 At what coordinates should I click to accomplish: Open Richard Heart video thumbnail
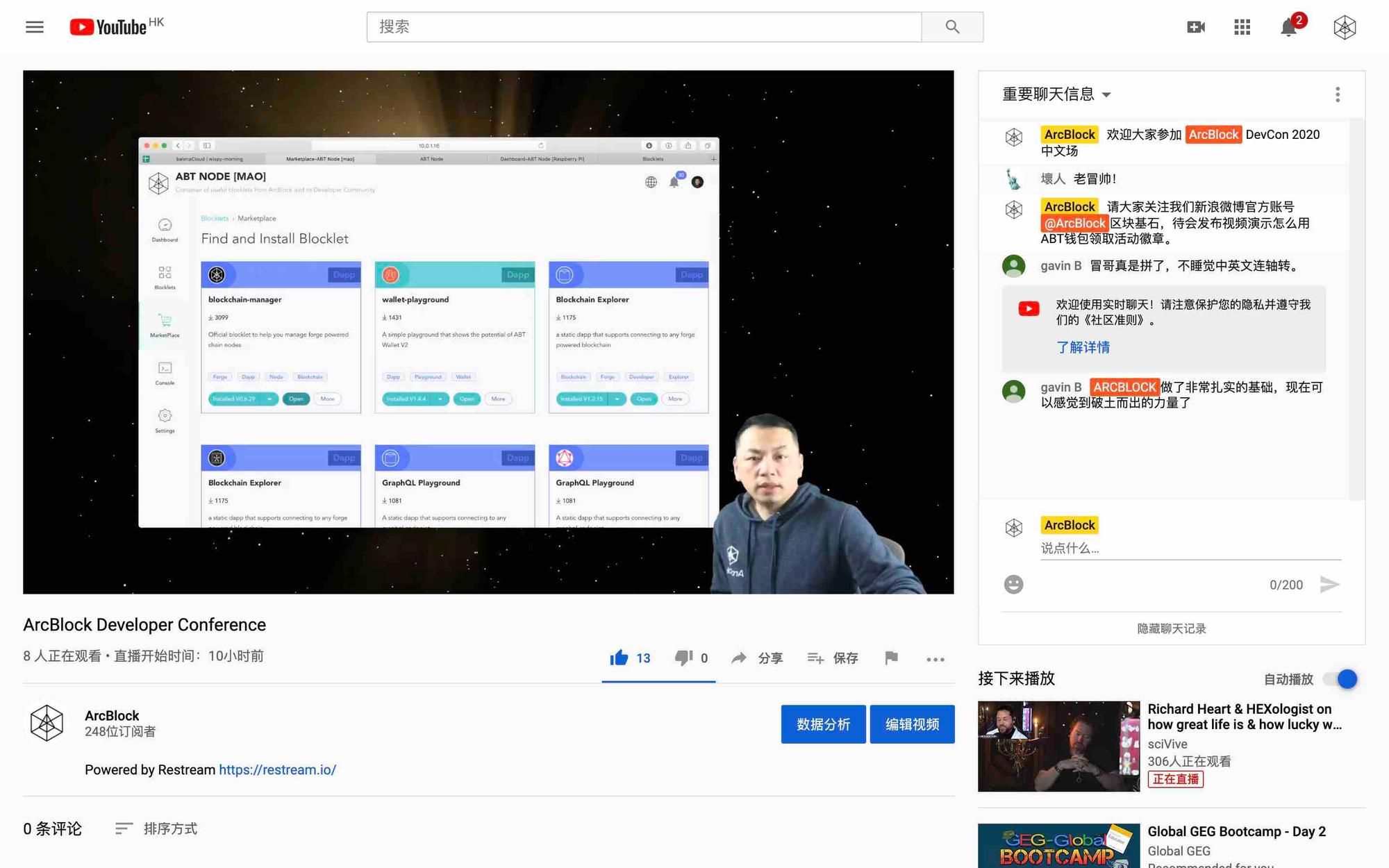pos(1058,746)
